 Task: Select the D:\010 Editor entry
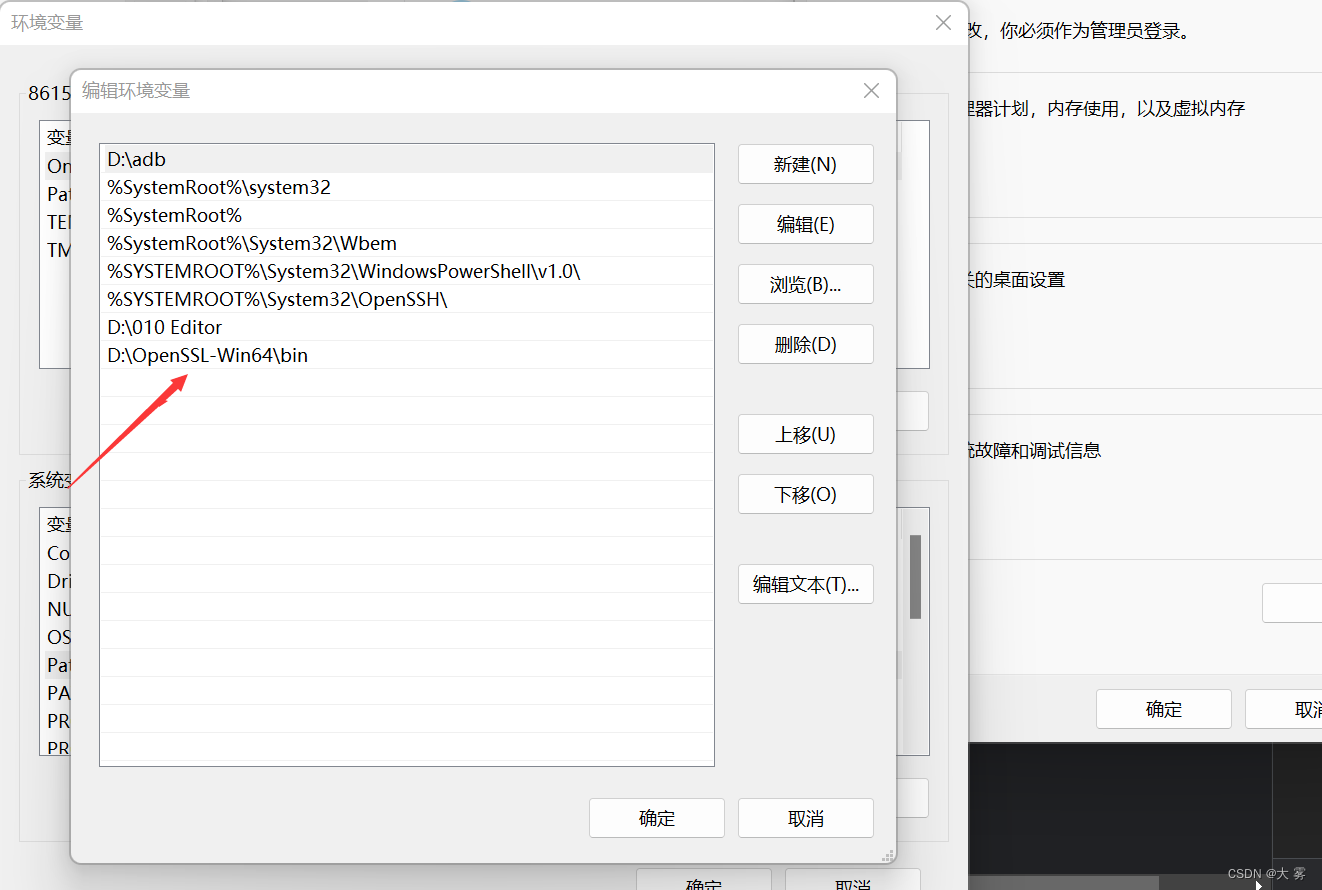[407, 327]
